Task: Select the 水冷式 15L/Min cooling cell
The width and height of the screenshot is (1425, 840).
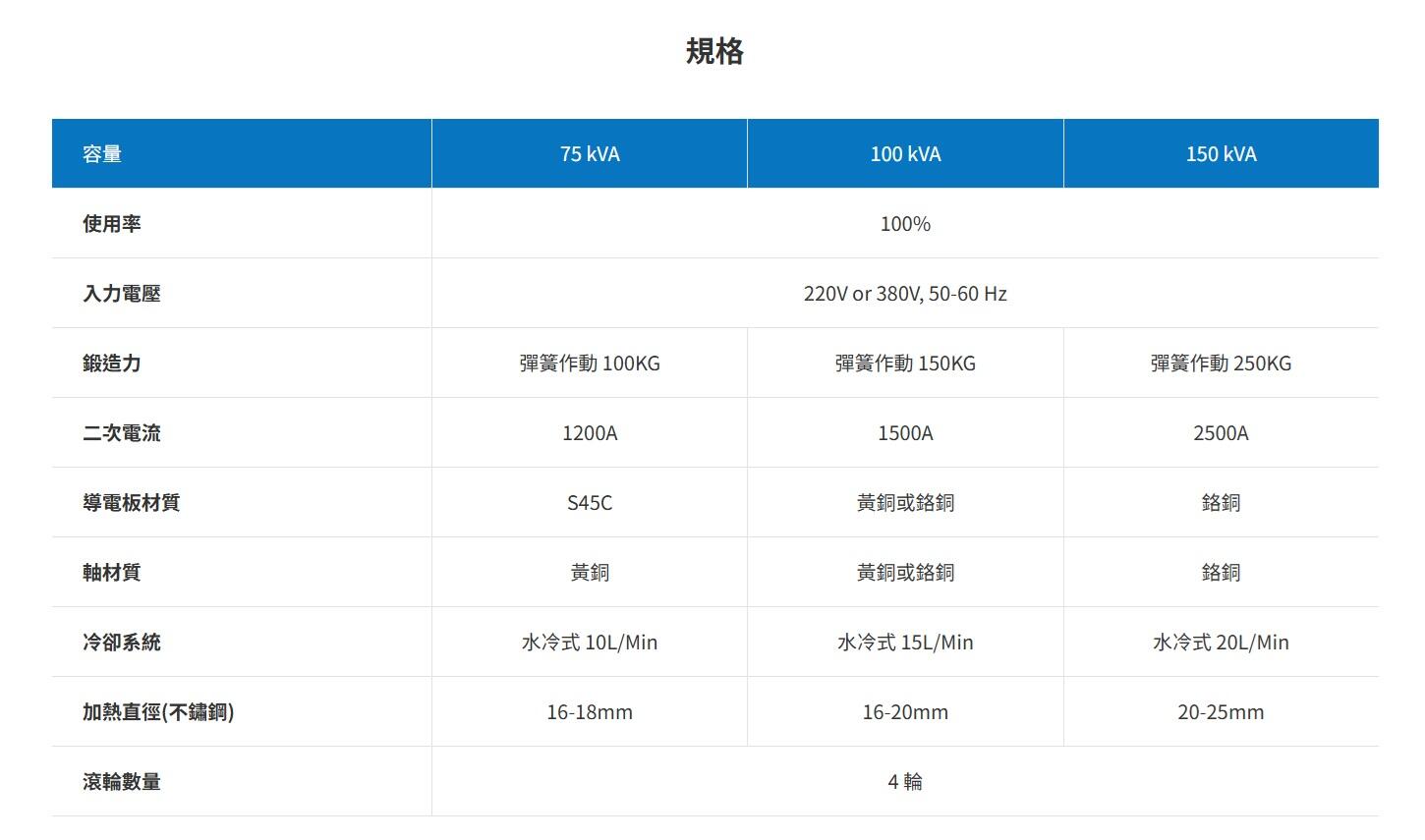Action: click(905, 643)
